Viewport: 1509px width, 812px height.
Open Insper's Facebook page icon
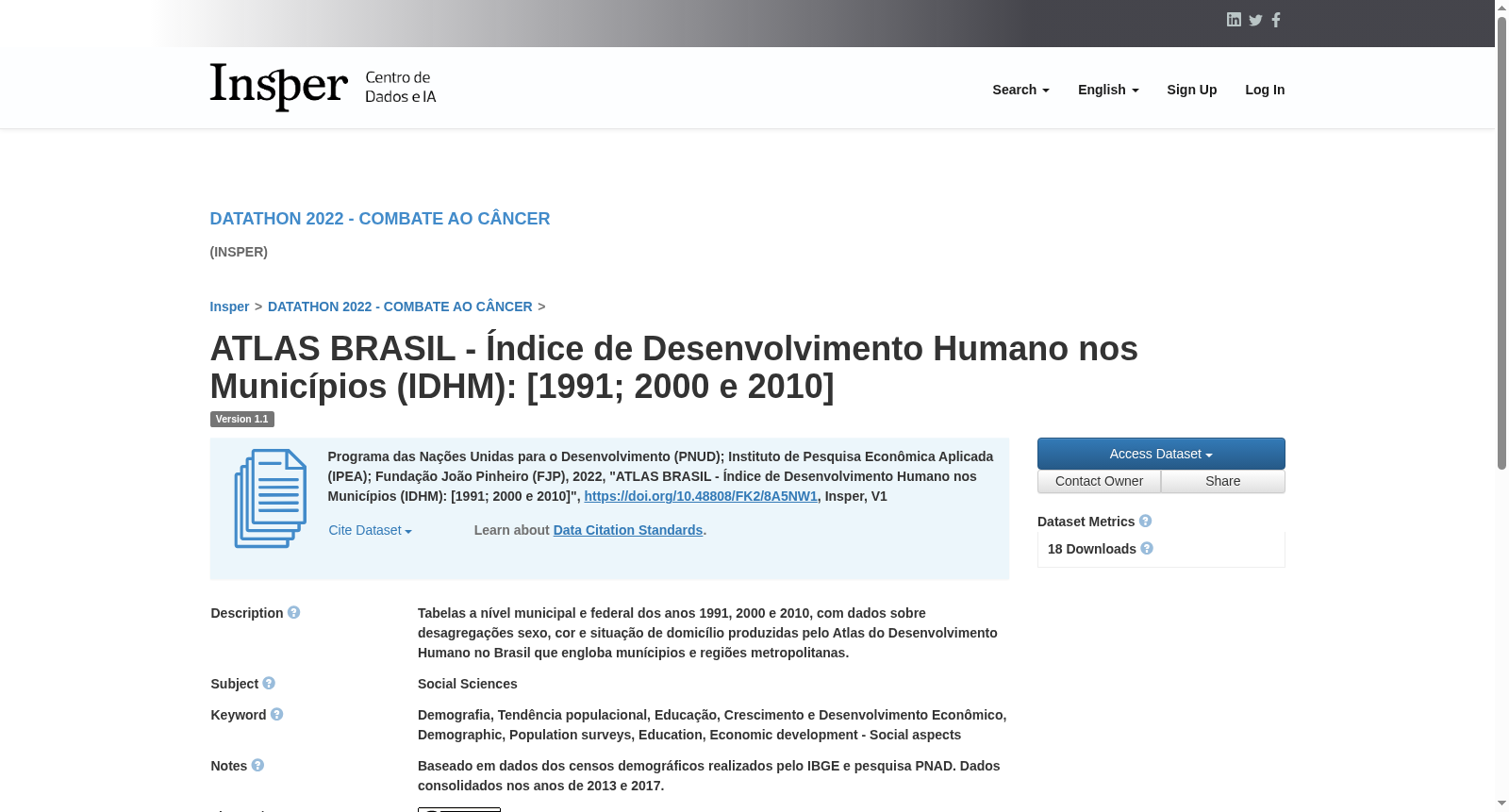(1276, 20)
